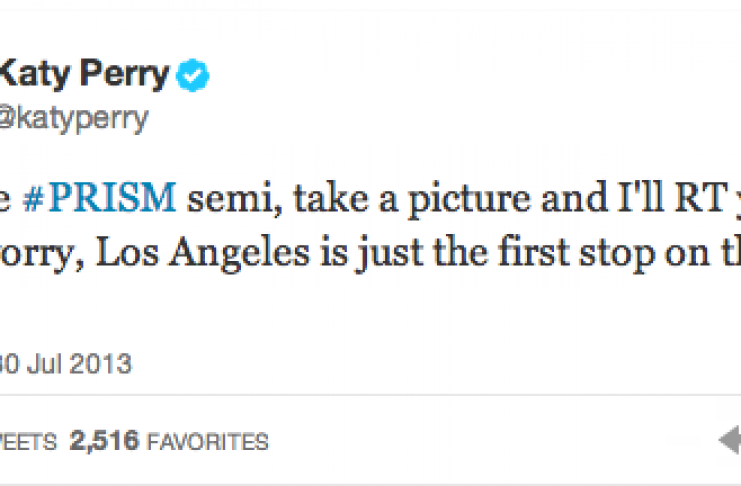Click the reply arrow icon

click(x=729, y=440)
